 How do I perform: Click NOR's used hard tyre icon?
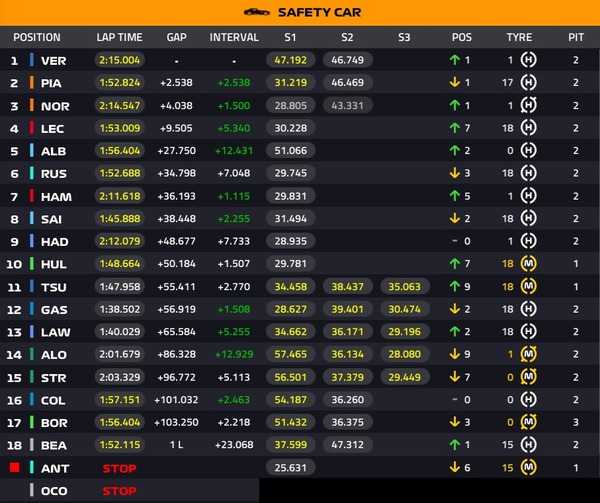(x=528, y=105)
